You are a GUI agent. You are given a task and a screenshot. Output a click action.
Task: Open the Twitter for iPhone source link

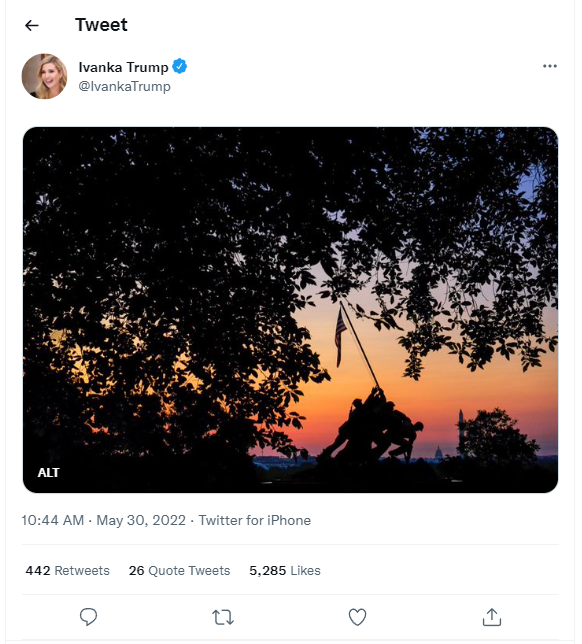[x=255, y=520]
